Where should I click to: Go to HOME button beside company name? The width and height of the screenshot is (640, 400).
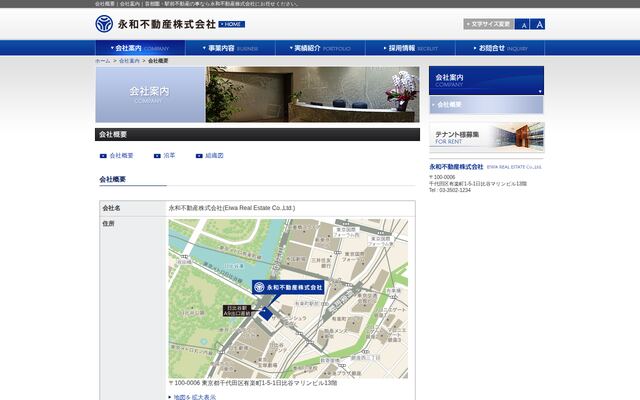coord(231,24)
